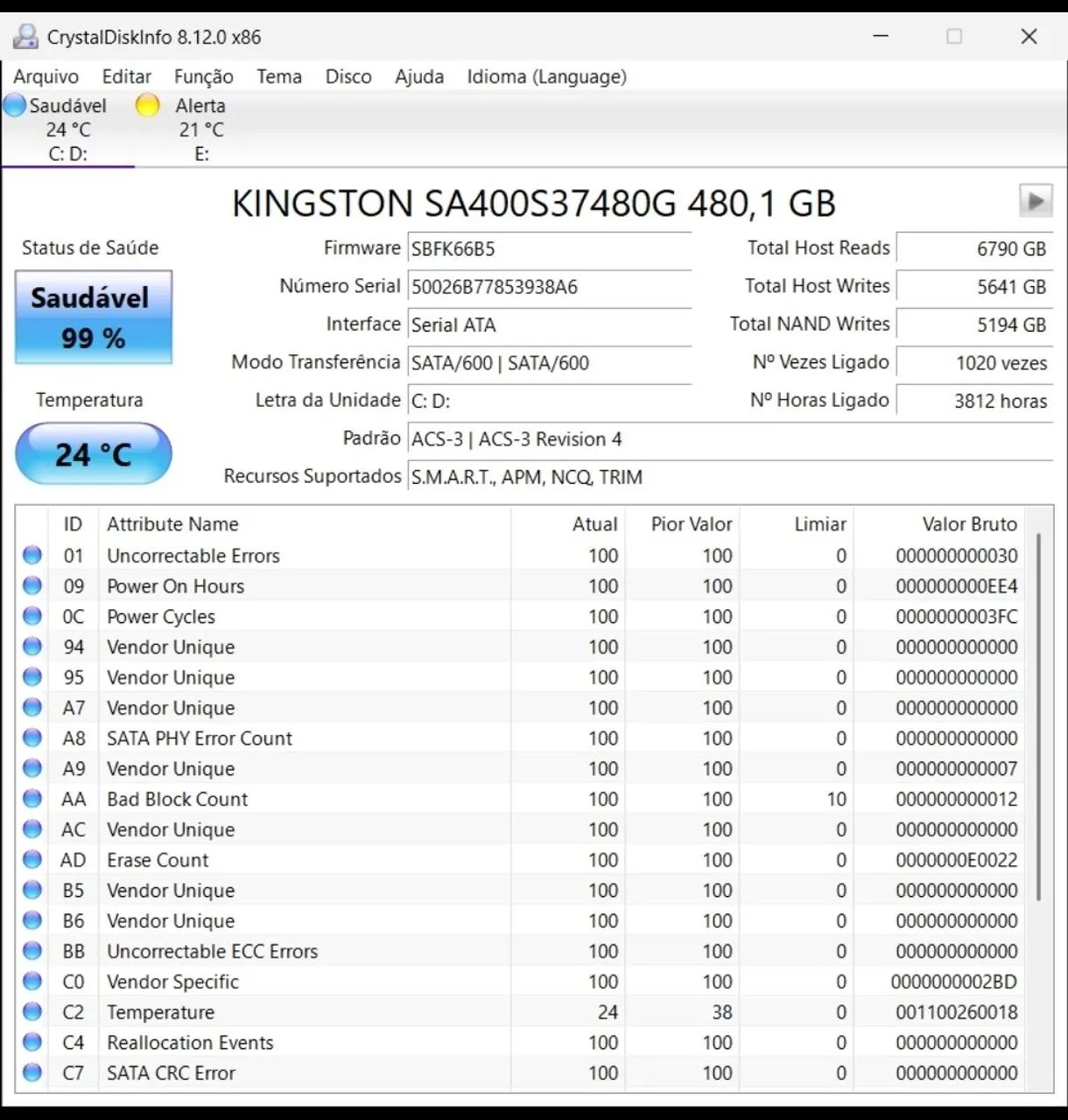The image size is (1068, 1120).
Task: Click the Limiar column header
Action: [797, 524]
